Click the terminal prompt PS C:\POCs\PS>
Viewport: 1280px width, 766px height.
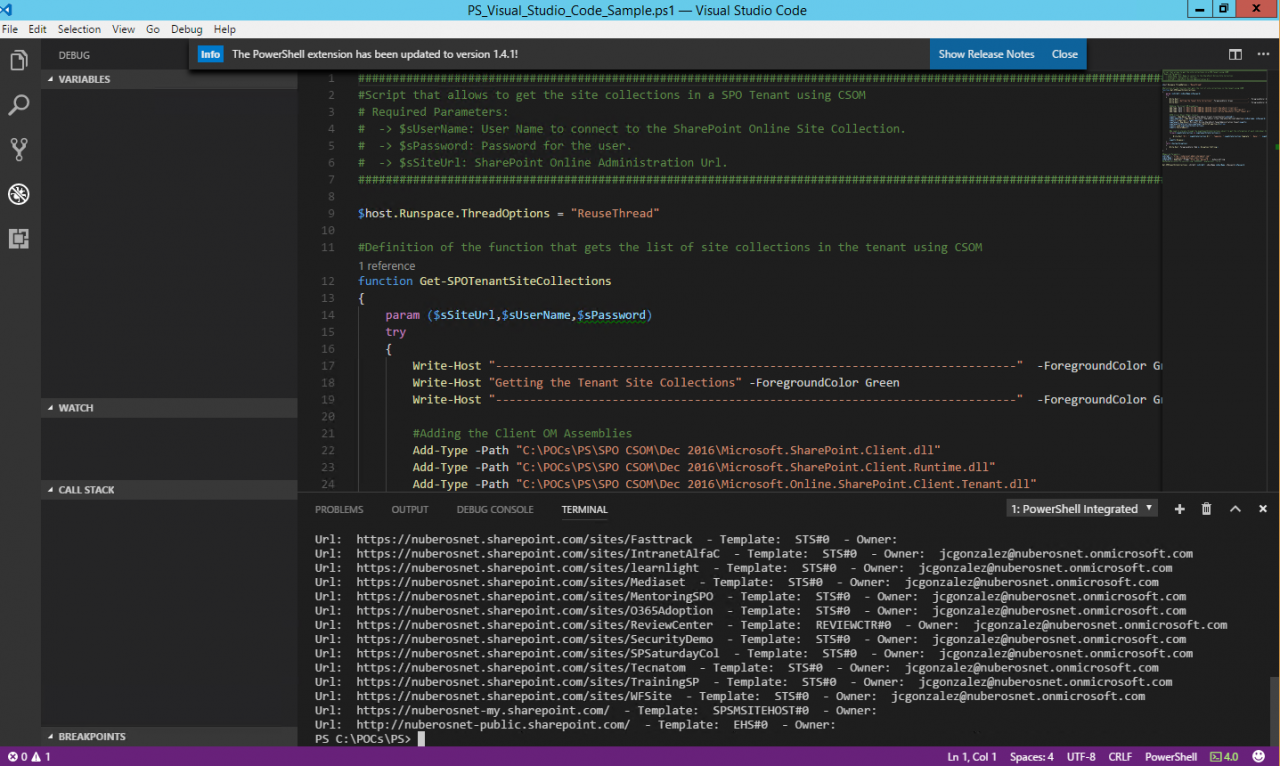pyautogui.click(x=363, y=739)
